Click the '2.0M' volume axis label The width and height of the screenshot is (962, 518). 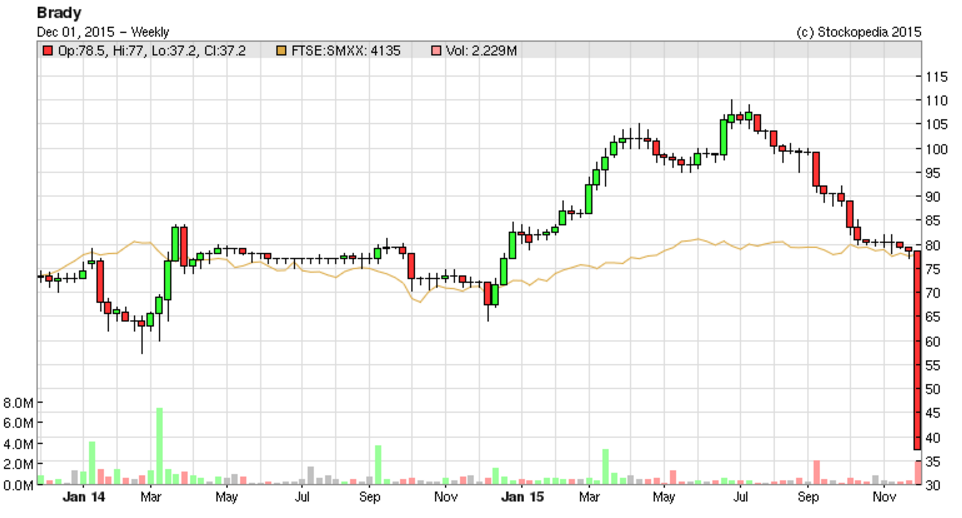pos(18,465)
